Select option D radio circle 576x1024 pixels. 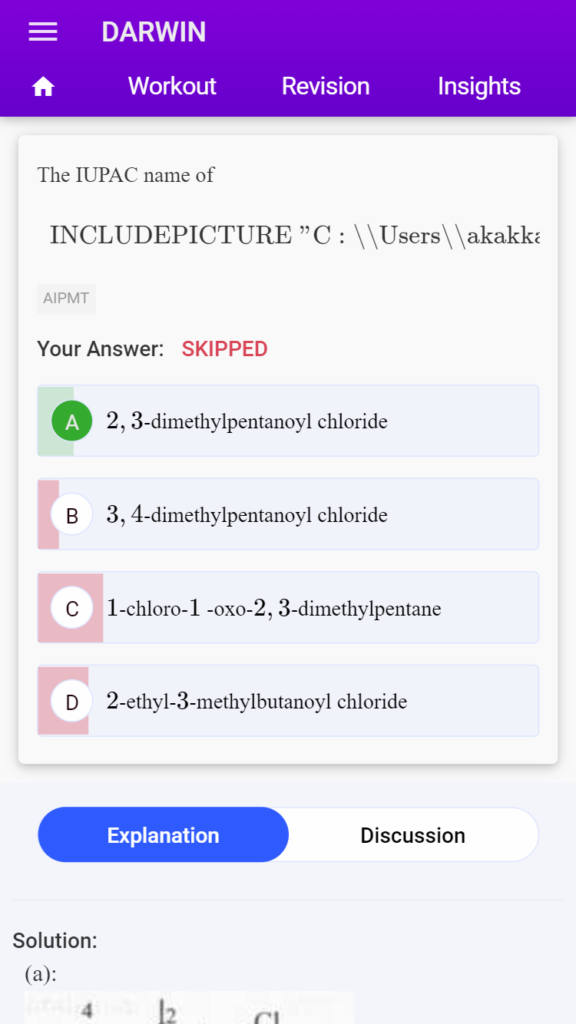pyautogui.click(x=72, y=701)
